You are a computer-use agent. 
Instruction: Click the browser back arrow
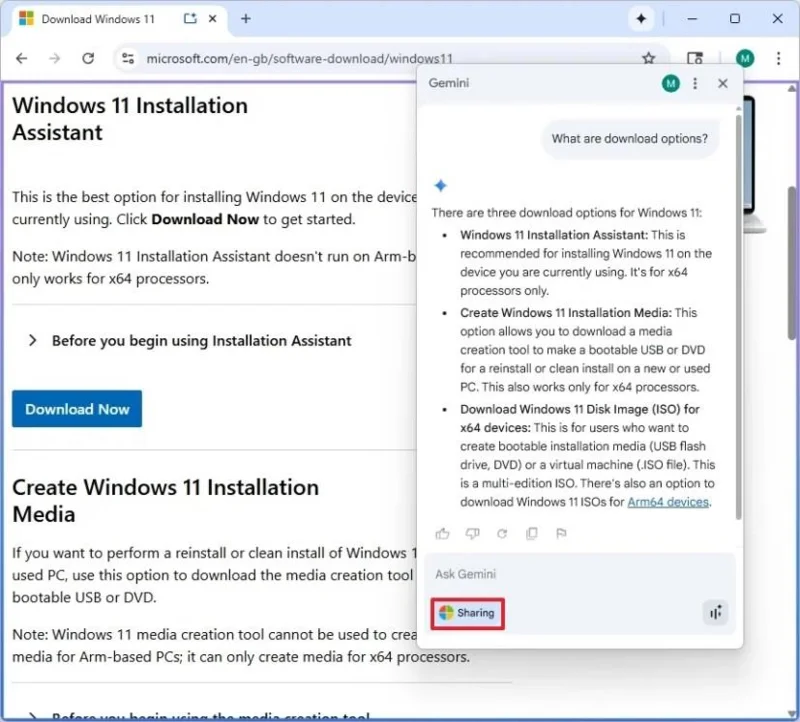(21, 59)
